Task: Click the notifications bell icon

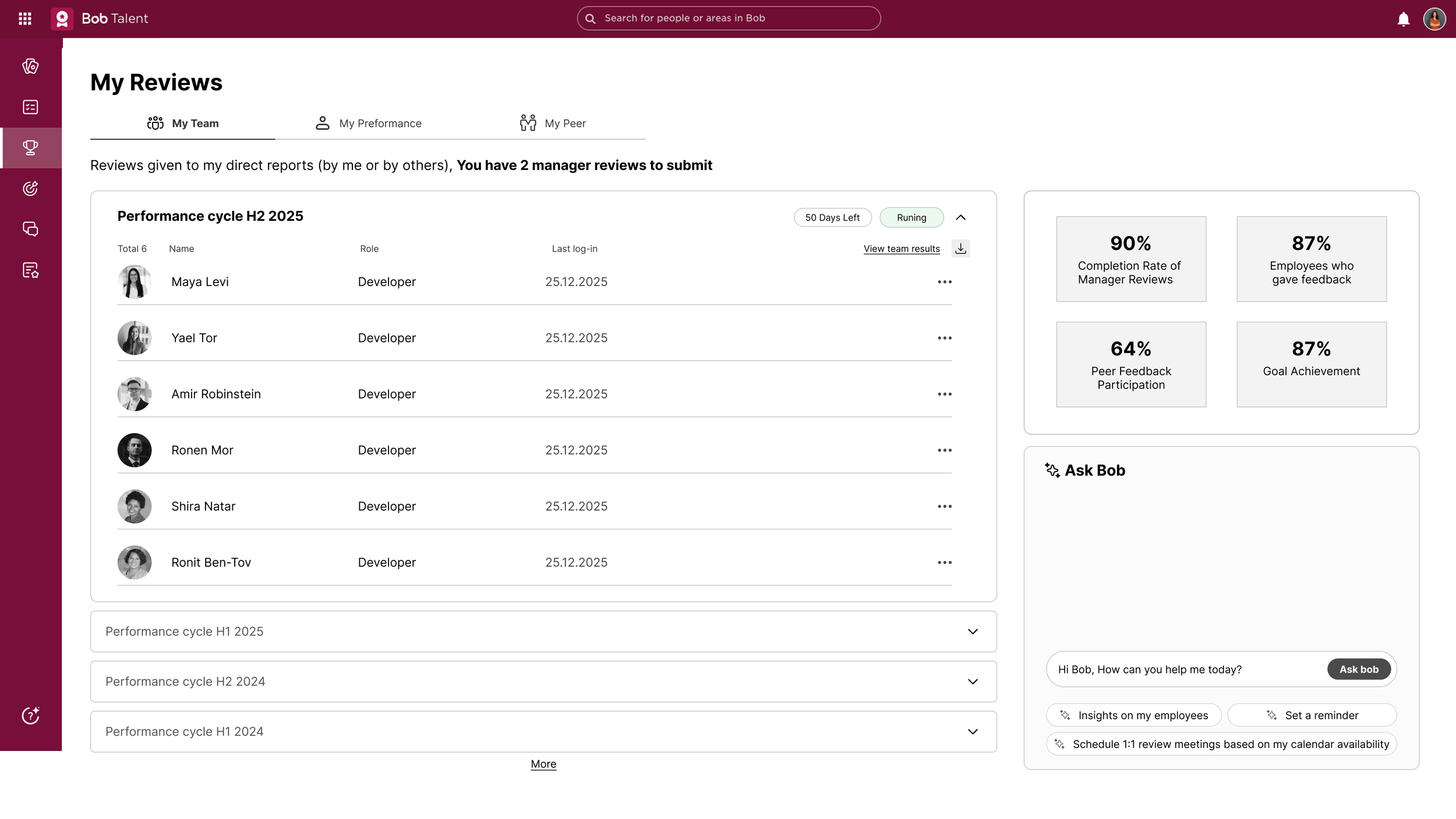Action: 1403,19
